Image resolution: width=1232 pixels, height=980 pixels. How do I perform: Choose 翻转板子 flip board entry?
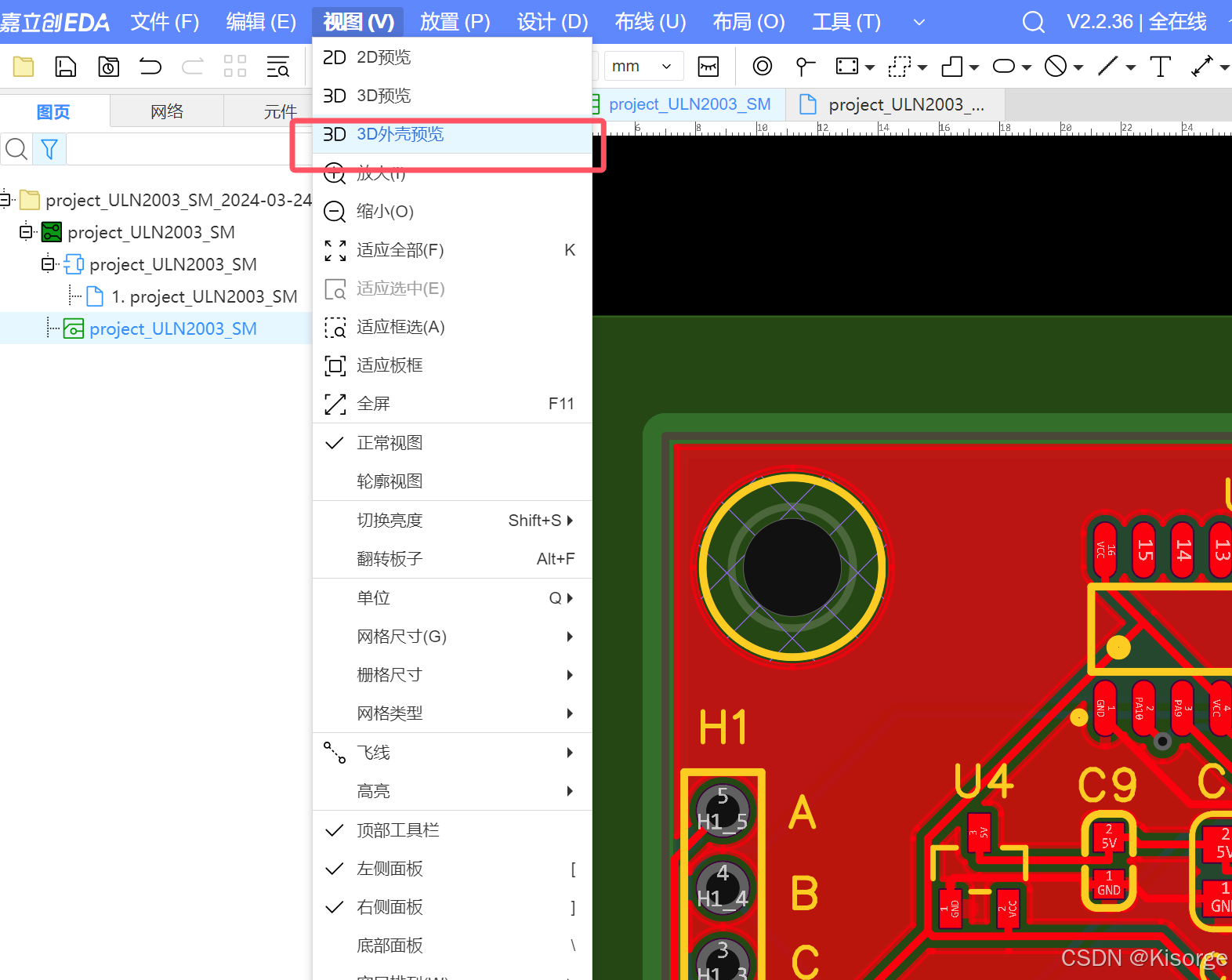pos(452,559)
